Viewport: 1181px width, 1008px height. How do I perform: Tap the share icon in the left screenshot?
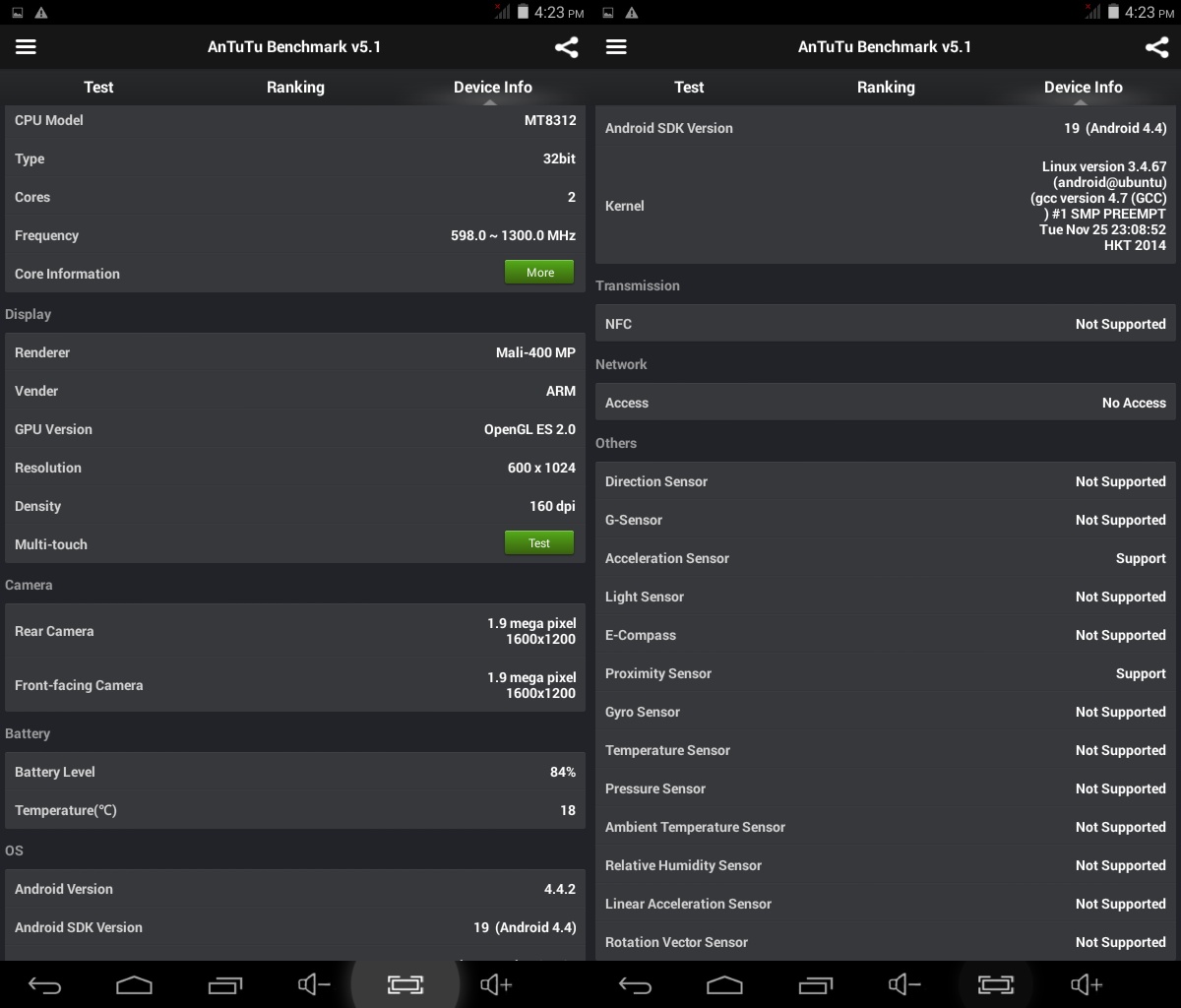point(566,47)
